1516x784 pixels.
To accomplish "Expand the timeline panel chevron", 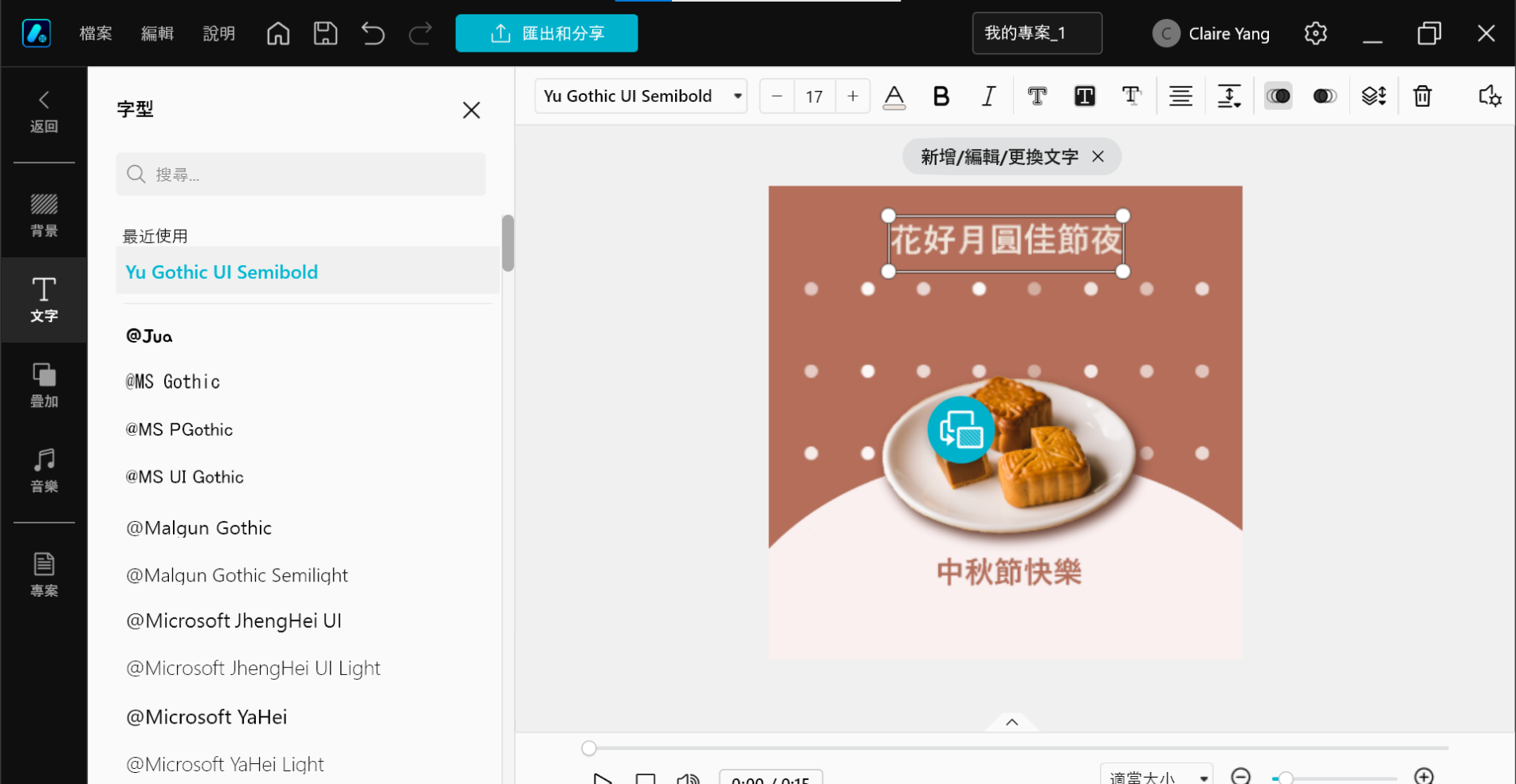I will click(x=1011, y=722).
